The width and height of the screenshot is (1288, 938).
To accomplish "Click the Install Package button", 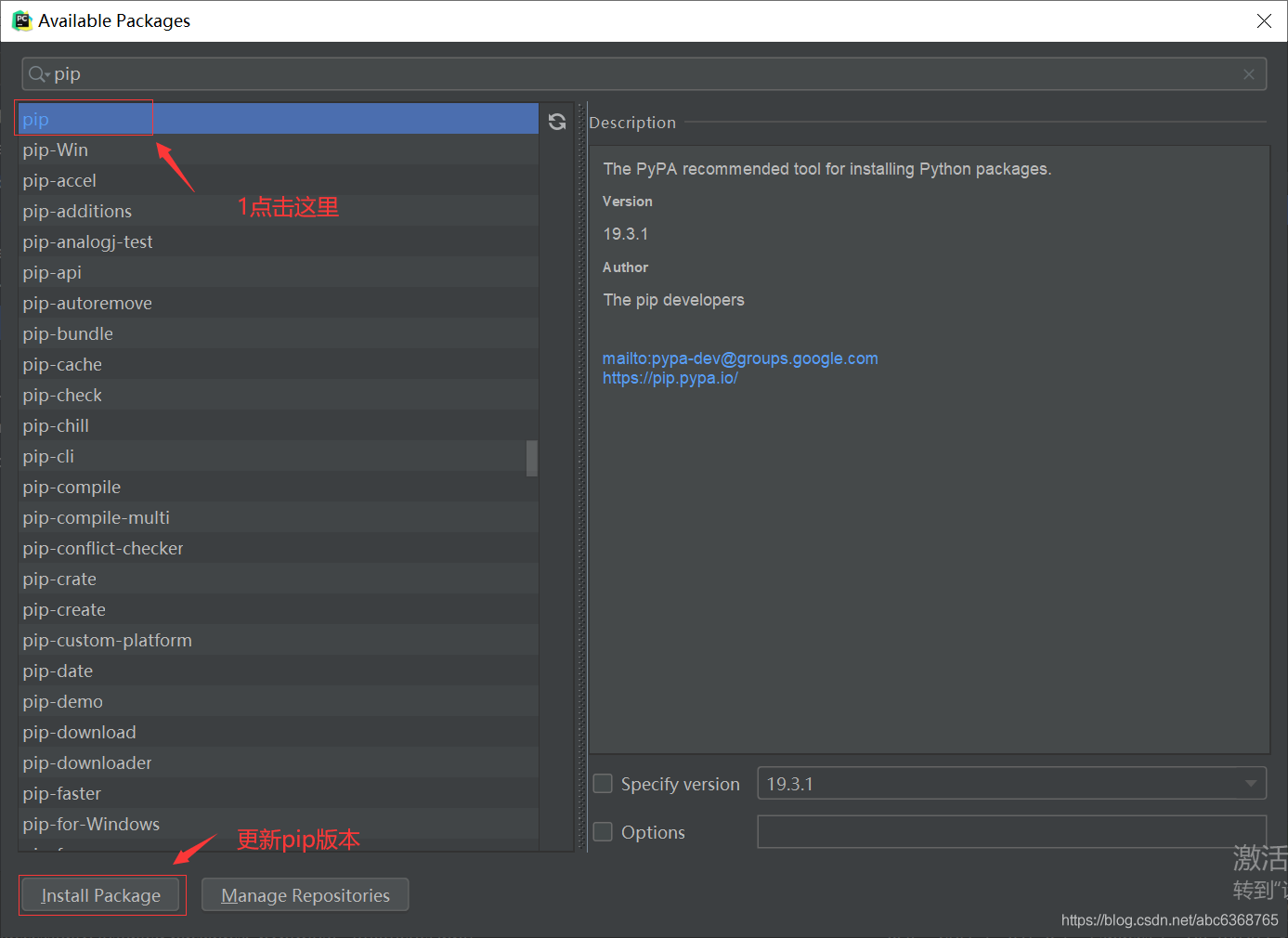I will point(100,895).
